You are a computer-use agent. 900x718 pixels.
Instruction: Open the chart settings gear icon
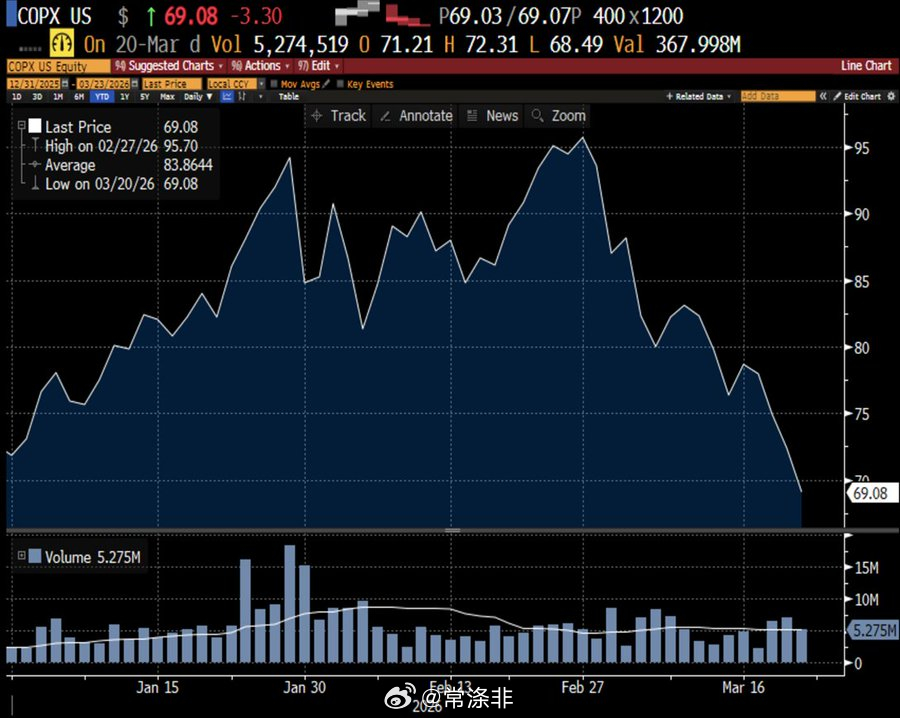pos(892,96)
